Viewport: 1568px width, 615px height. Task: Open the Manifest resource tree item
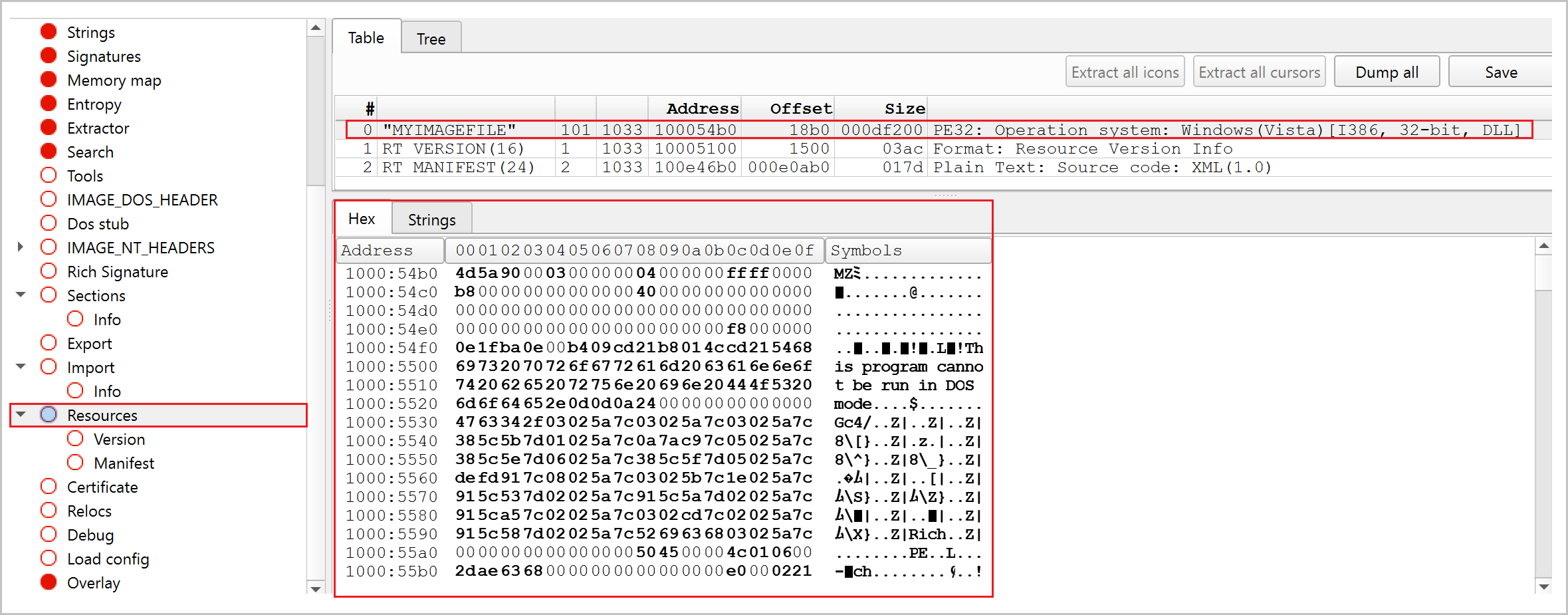(124, 463)
